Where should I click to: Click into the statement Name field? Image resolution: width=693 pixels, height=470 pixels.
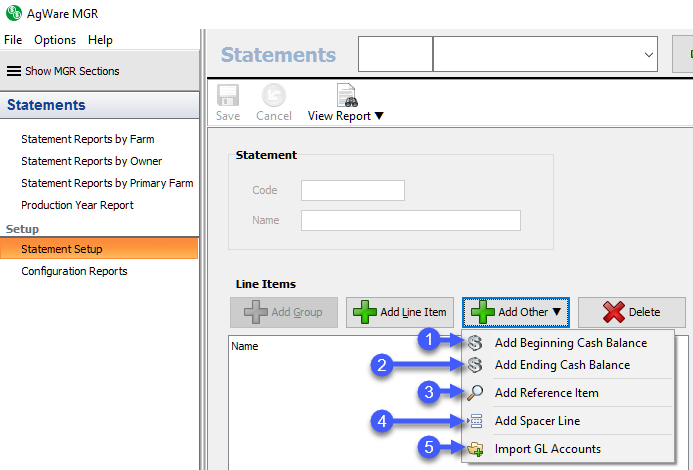[x=410, y=220]
